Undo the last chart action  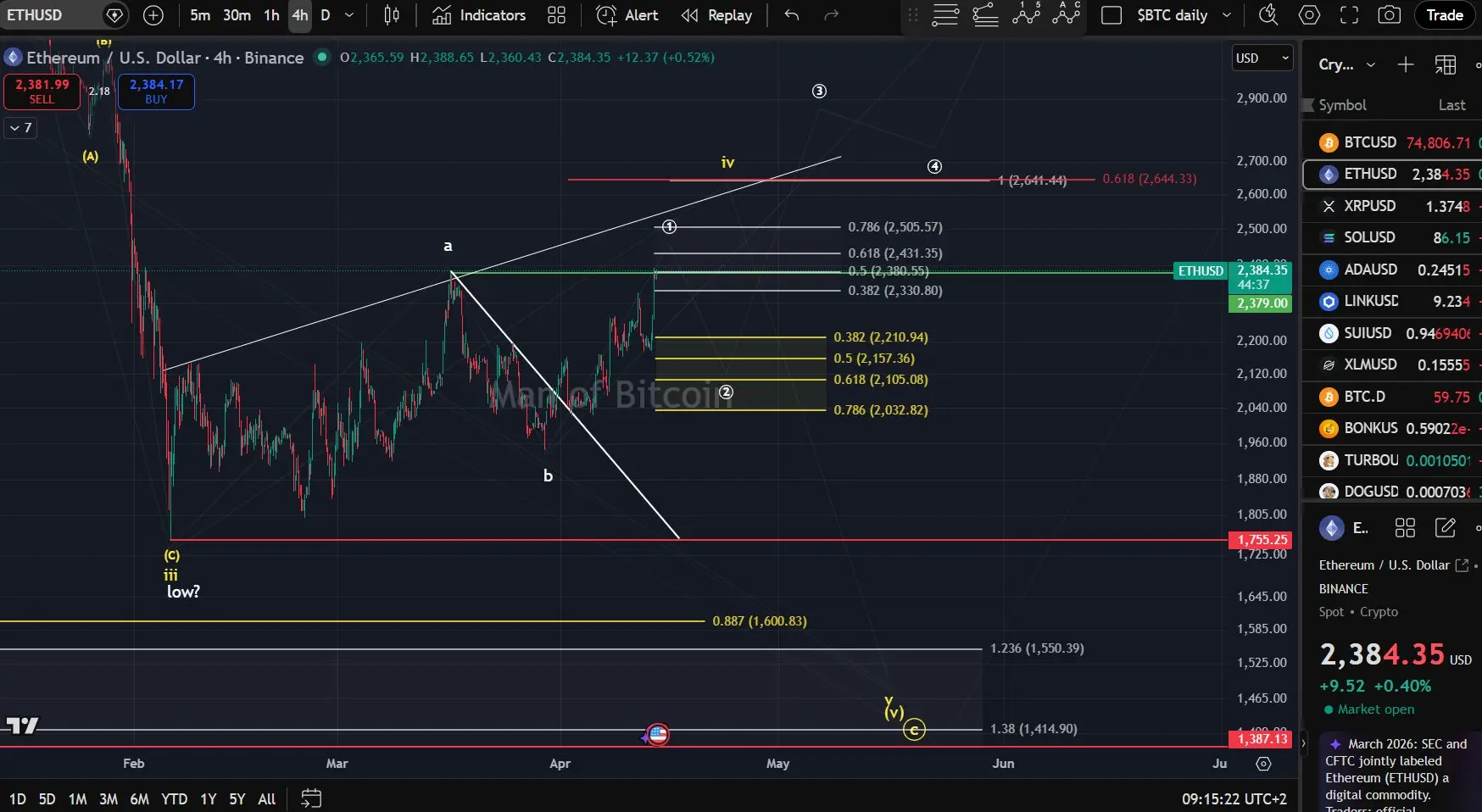coord(792,15)
